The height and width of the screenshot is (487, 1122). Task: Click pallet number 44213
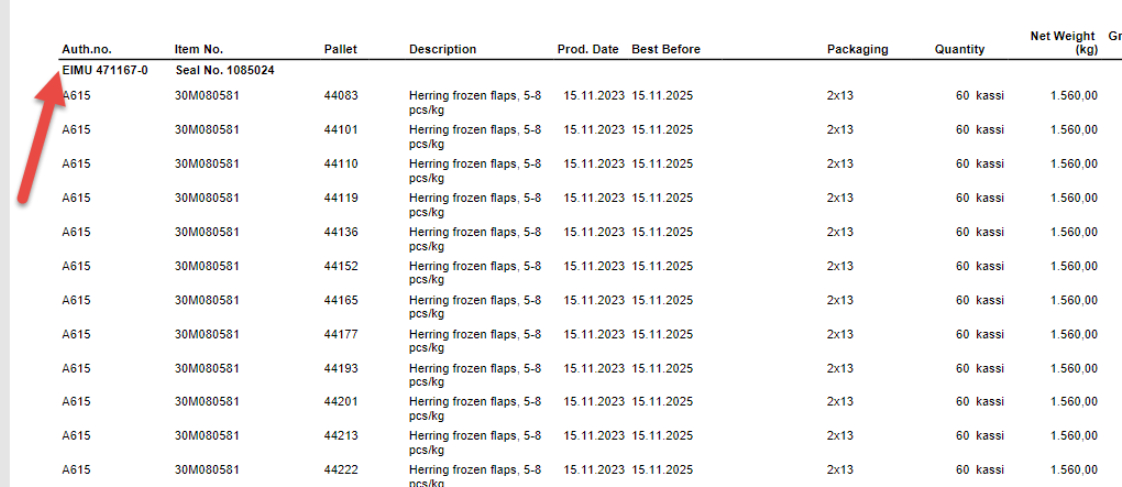(x=341, y=436)
